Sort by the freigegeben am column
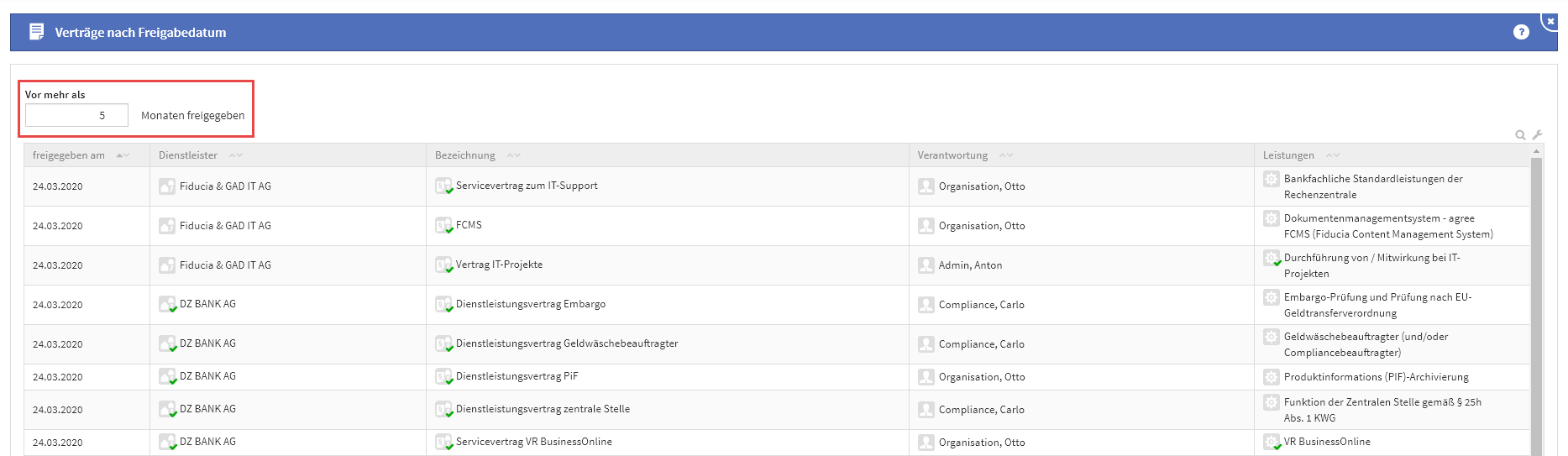Image resolution: width=1568 pixels, height=456 pixels. [x=123, y=155]
